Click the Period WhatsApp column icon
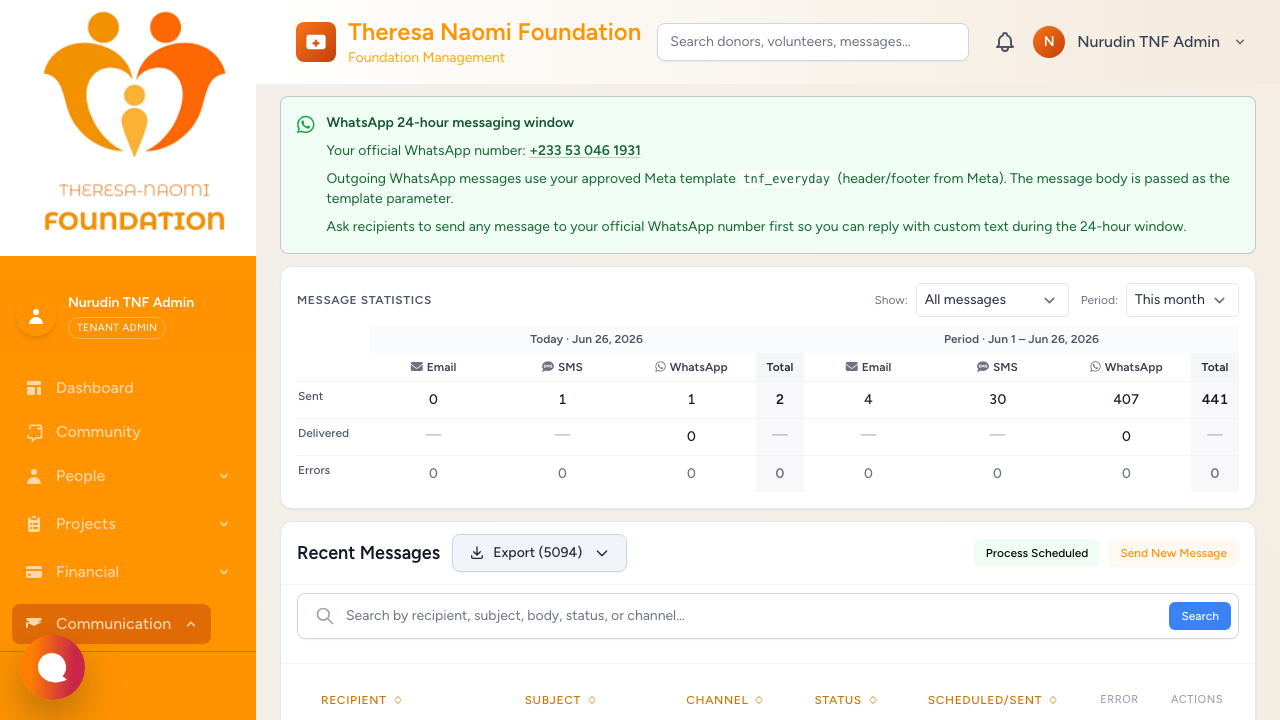Image resolution: width=1280 pixels, height=720 pixels. point(1095,367)
